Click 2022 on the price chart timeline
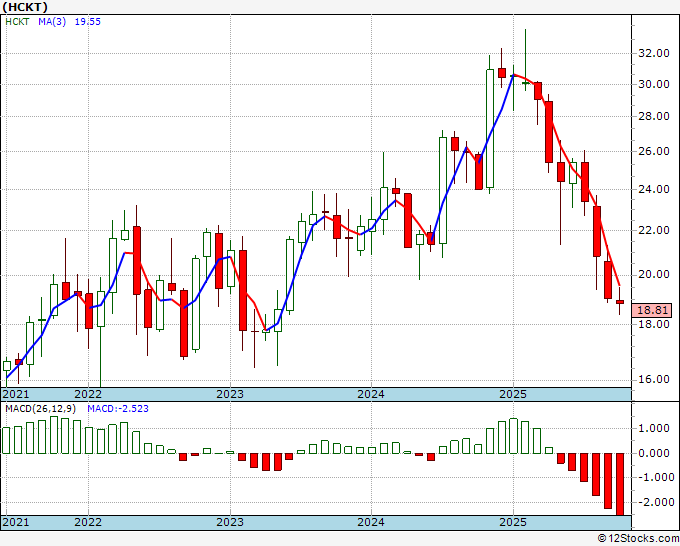Screen dimensions: 680x546 [x=88, y=394]
